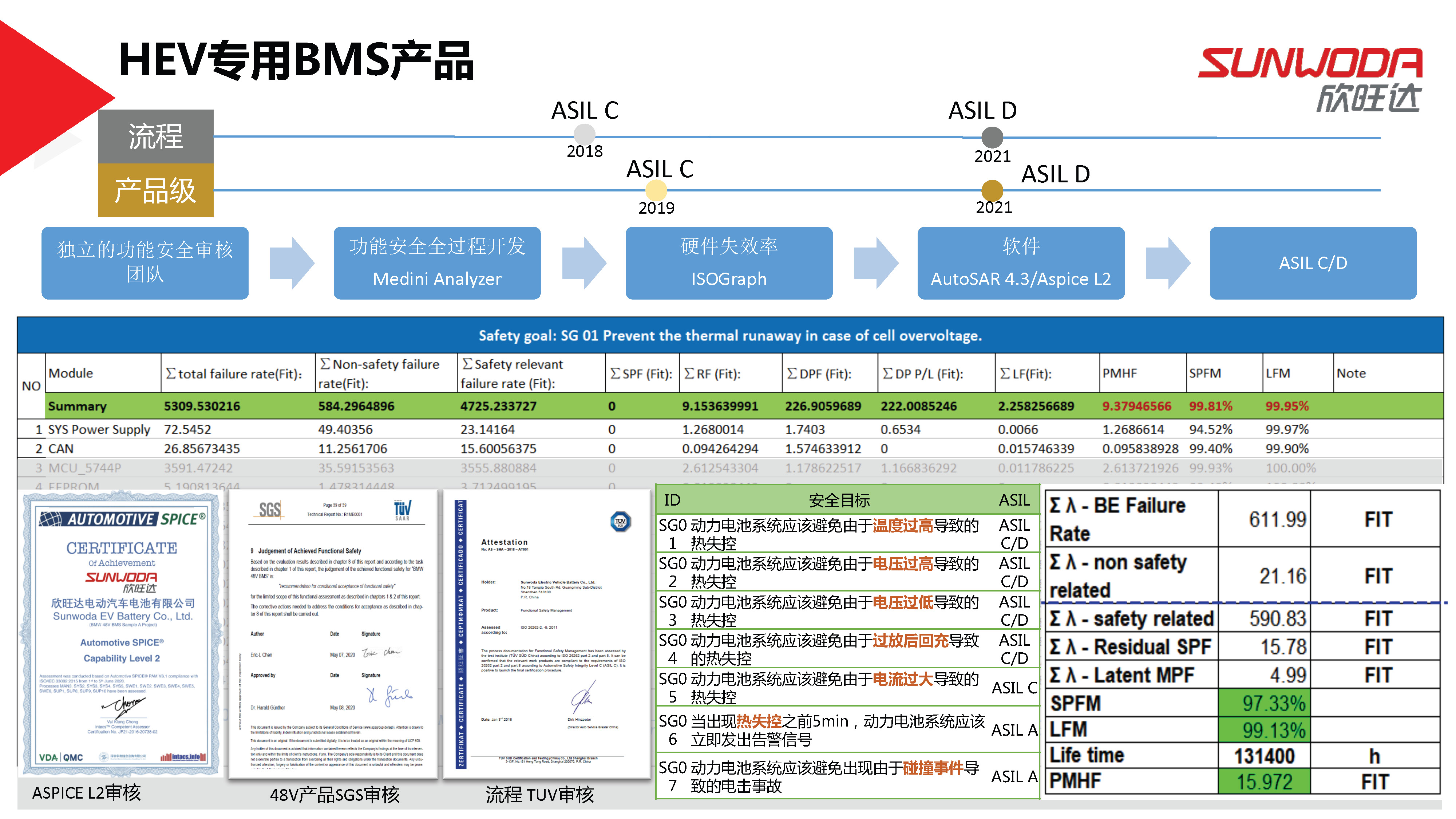1456x819 pixels.
Task: Click the HEV专用BMS产品 slide title
Action: [x=296, y=60]
